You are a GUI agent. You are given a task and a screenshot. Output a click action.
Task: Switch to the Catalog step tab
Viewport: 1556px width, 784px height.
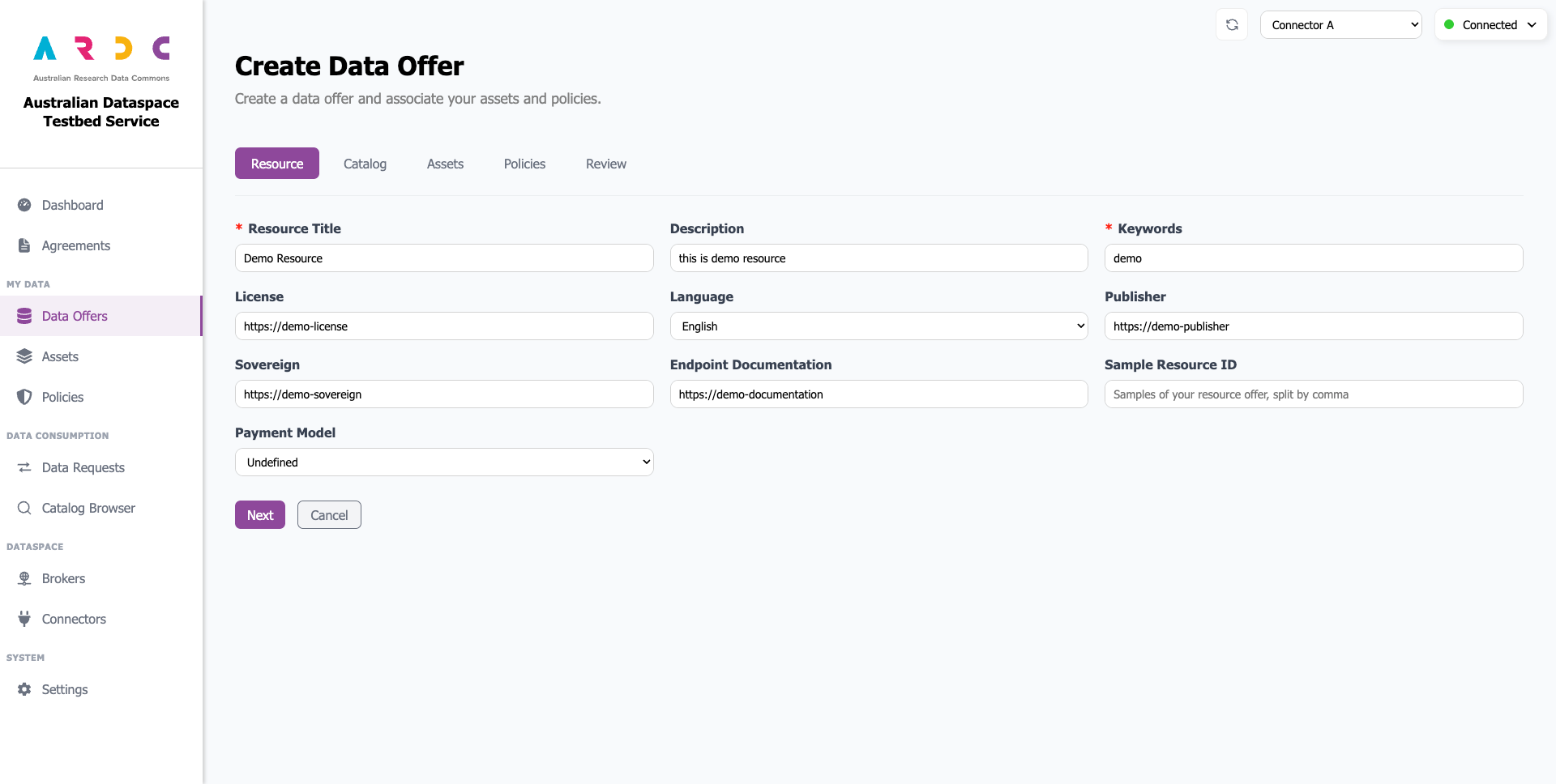(365, 164)
